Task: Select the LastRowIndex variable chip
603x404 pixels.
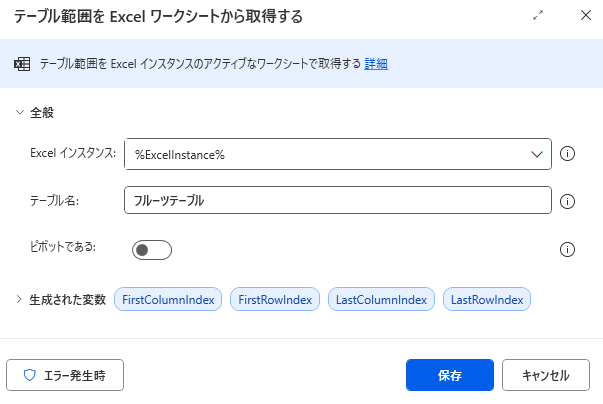Action: tap(488, 299)
